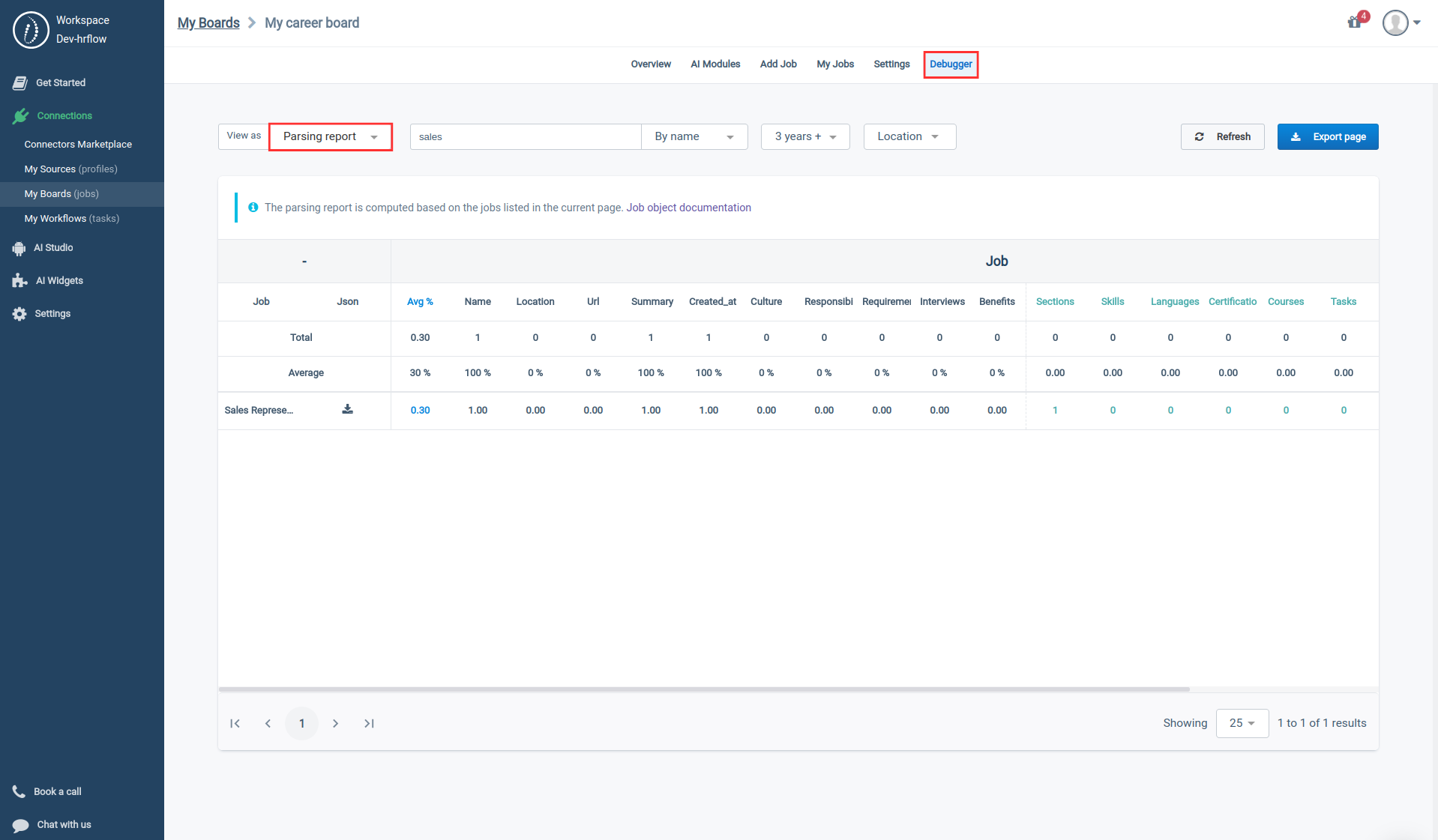
Task: Open the Connections plug icon in sidebar
Action: click(x=21, y=115)
